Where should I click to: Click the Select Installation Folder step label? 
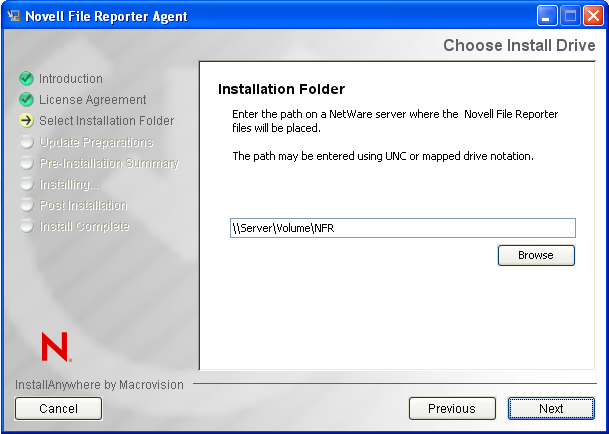click(x=106, y=121)
